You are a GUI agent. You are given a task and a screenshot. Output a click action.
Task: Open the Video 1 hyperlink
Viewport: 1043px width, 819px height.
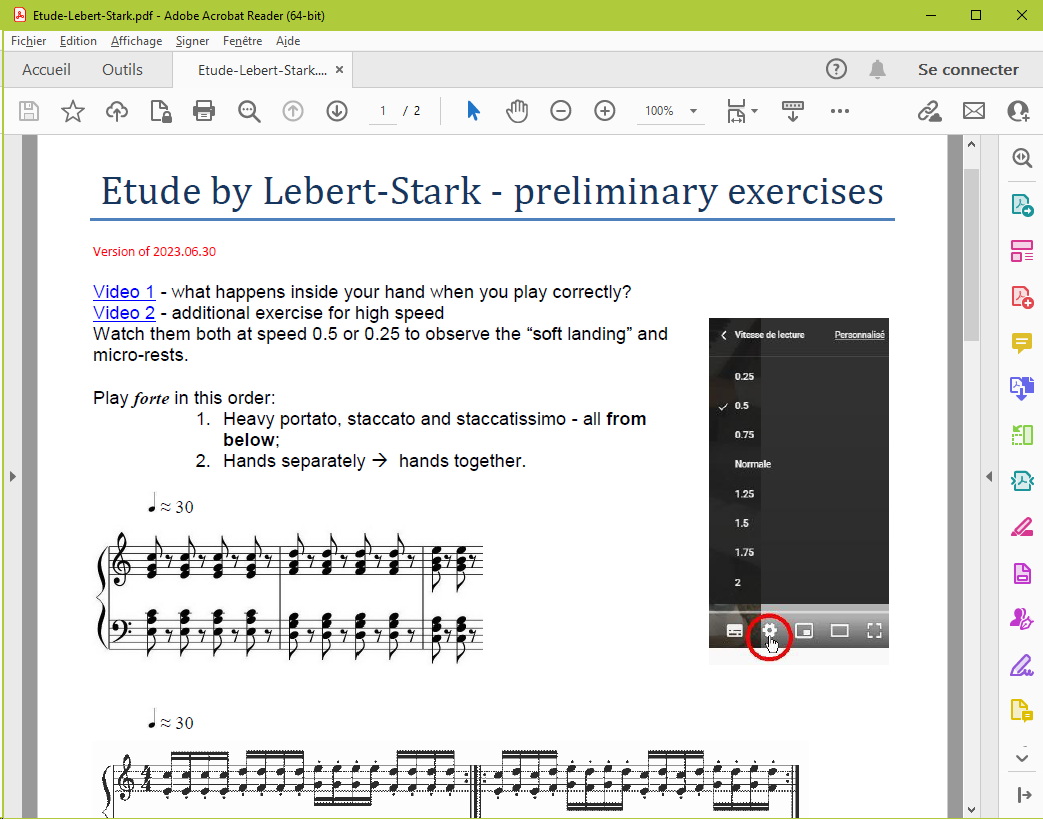(123, 292)
